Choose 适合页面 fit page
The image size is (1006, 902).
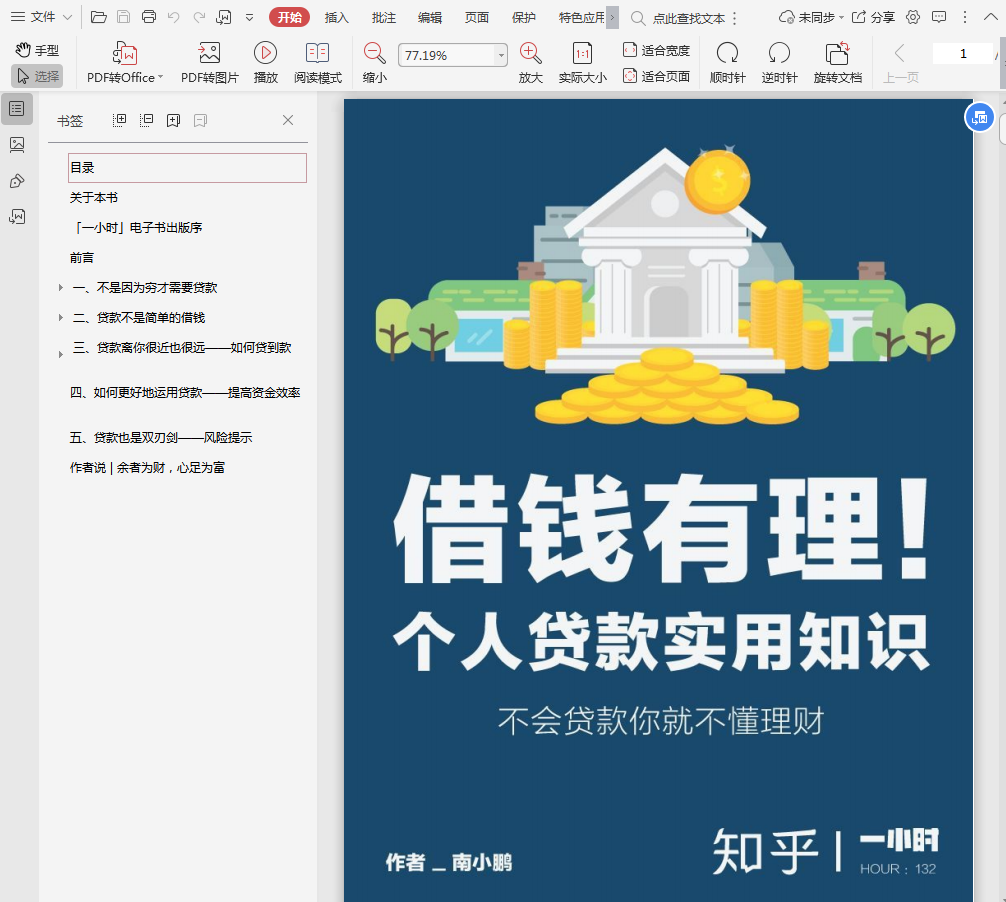(x=656, y=76)
